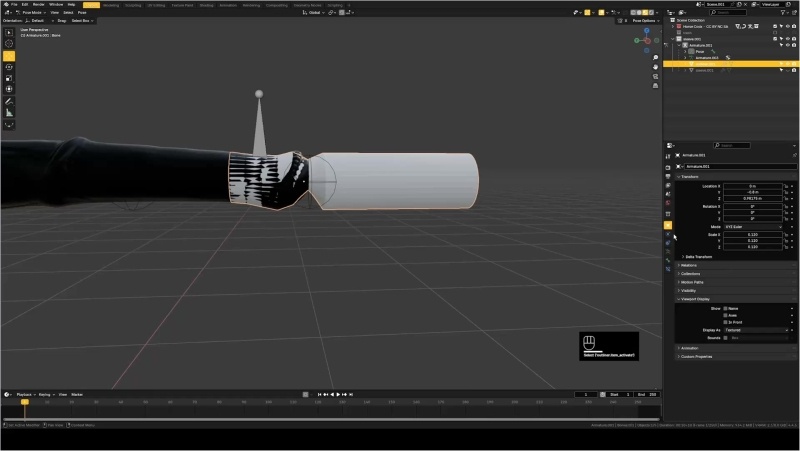This screenshot has height=451, width=800.
Task: Enable the Name checkbox under Viewport Display
Action: pos(725,308)
